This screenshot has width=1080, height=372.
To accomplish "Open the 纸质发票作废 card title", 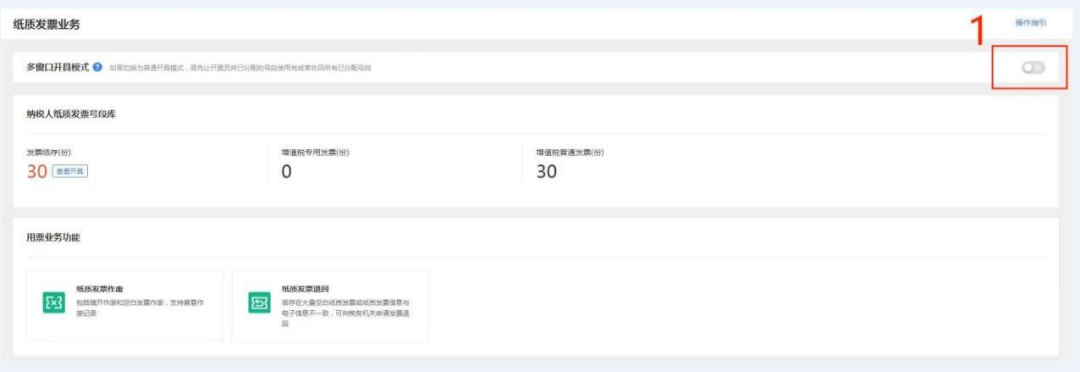I will coord(99,289).
